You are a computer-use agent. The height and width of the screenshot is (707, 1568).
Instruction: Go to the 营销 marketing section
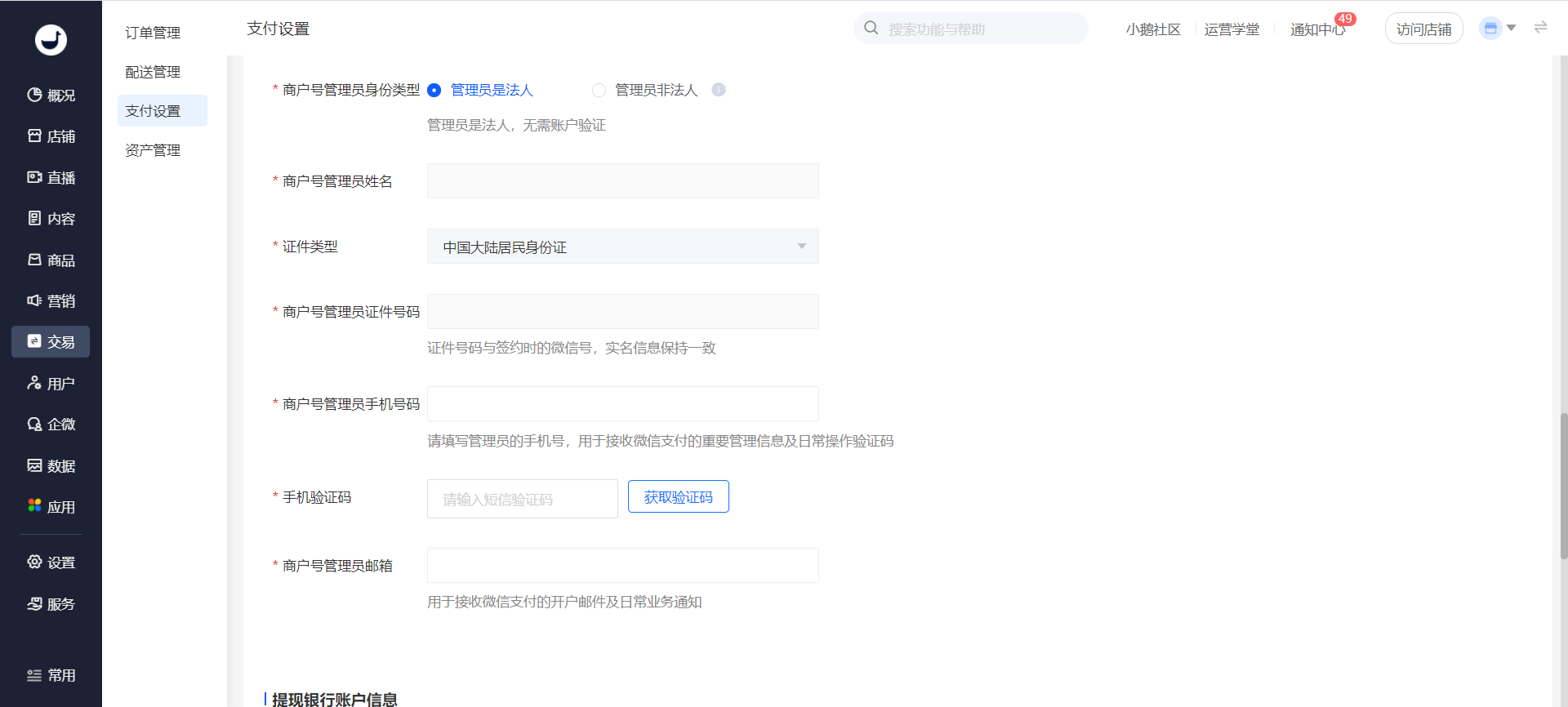51,300
